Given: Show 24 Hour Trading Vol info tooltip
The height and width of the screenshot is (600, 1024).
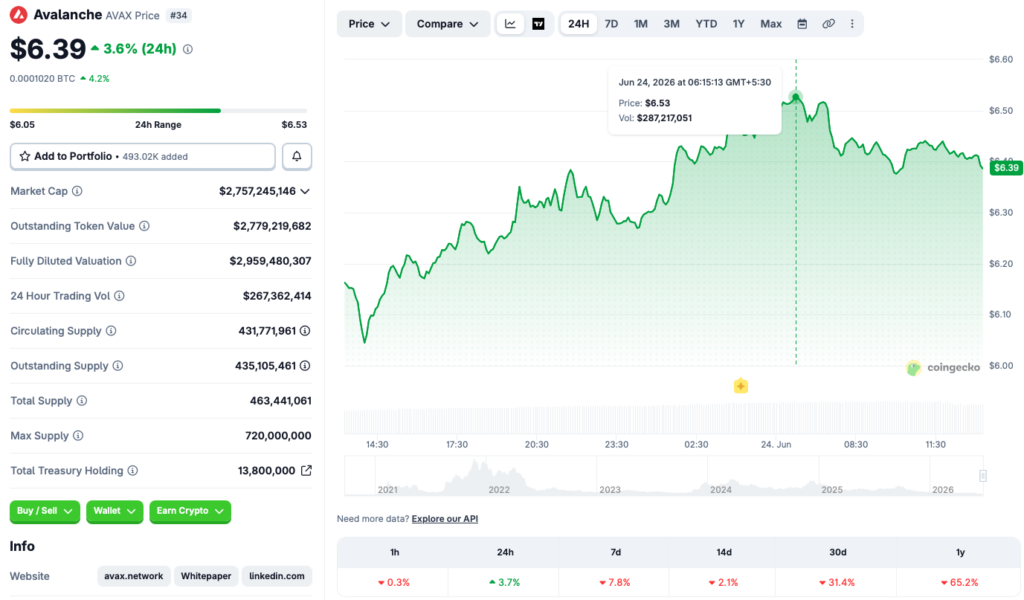Looking at the screenshot, I should click(x=120, y=296).
